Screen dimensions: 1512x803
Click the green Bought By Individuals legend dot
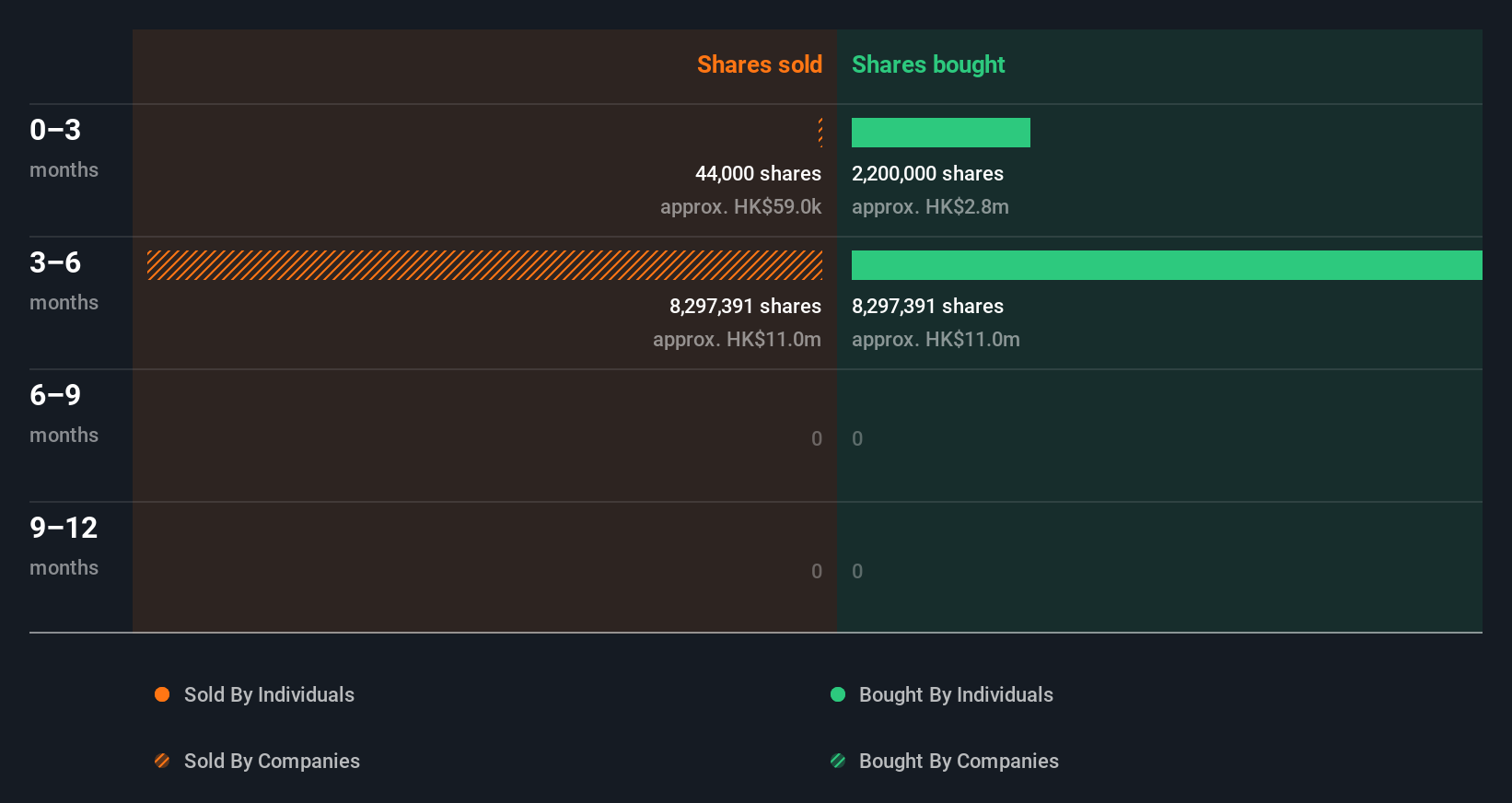[838, 694]
